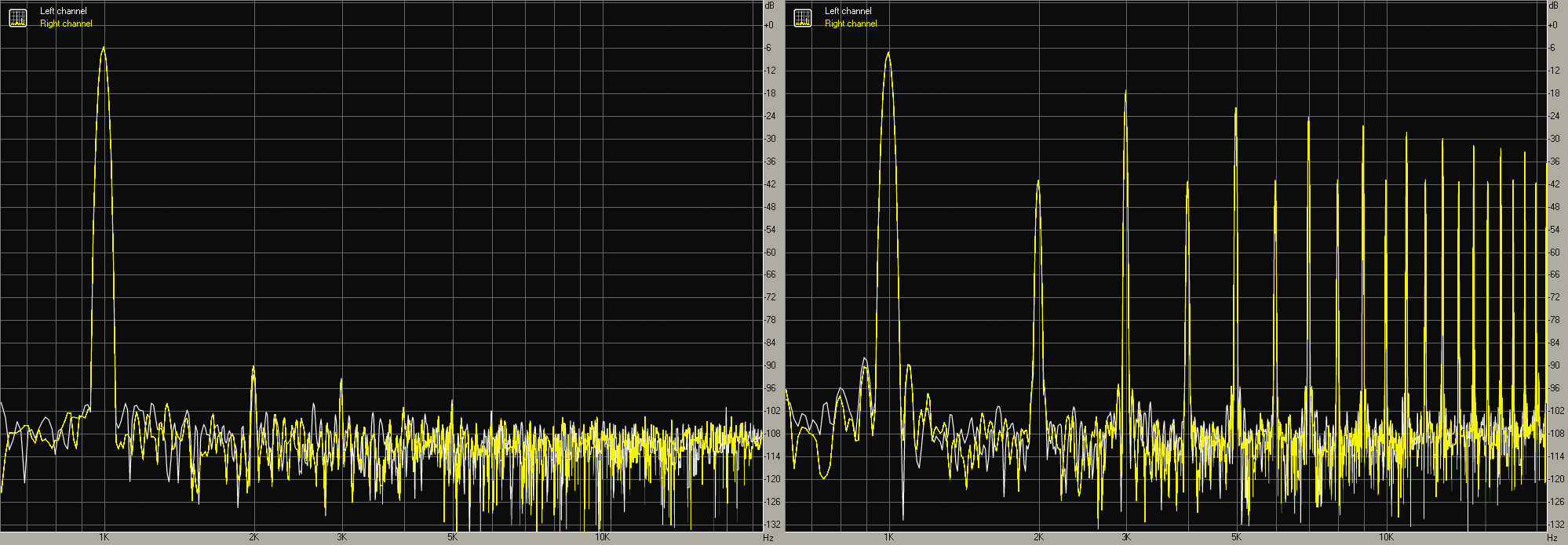Click the -72 dB label on the right graph's scale
Image resolution: width=1568 pixels, height=545 pixels.
tap(1555, 297)
